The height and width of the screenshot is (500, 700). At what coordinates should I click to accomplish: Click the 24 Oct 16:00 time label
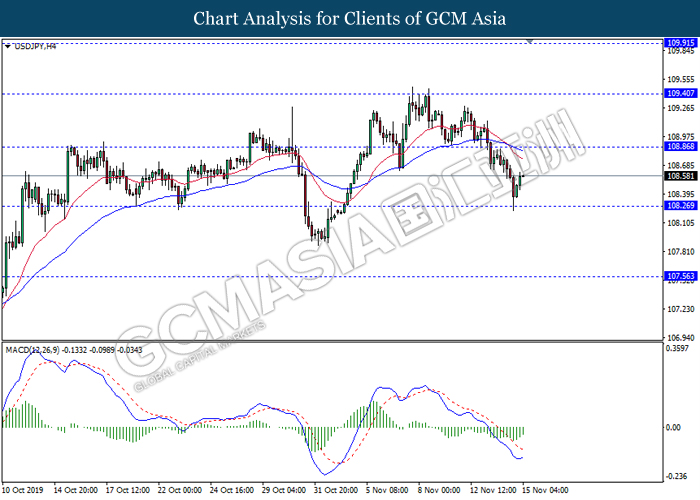pyautogui.click(x=232, y=490)
